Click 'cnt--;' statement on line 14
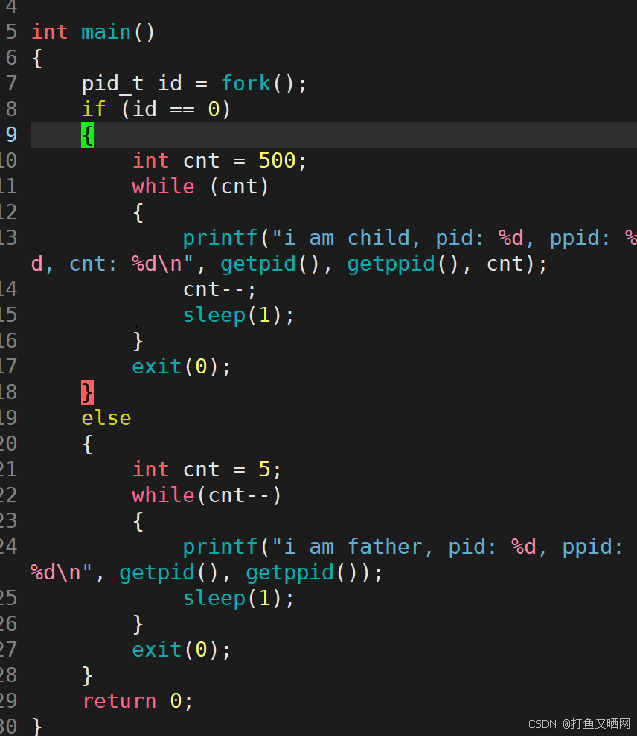 pyautogui.click(x=220, y=290)
